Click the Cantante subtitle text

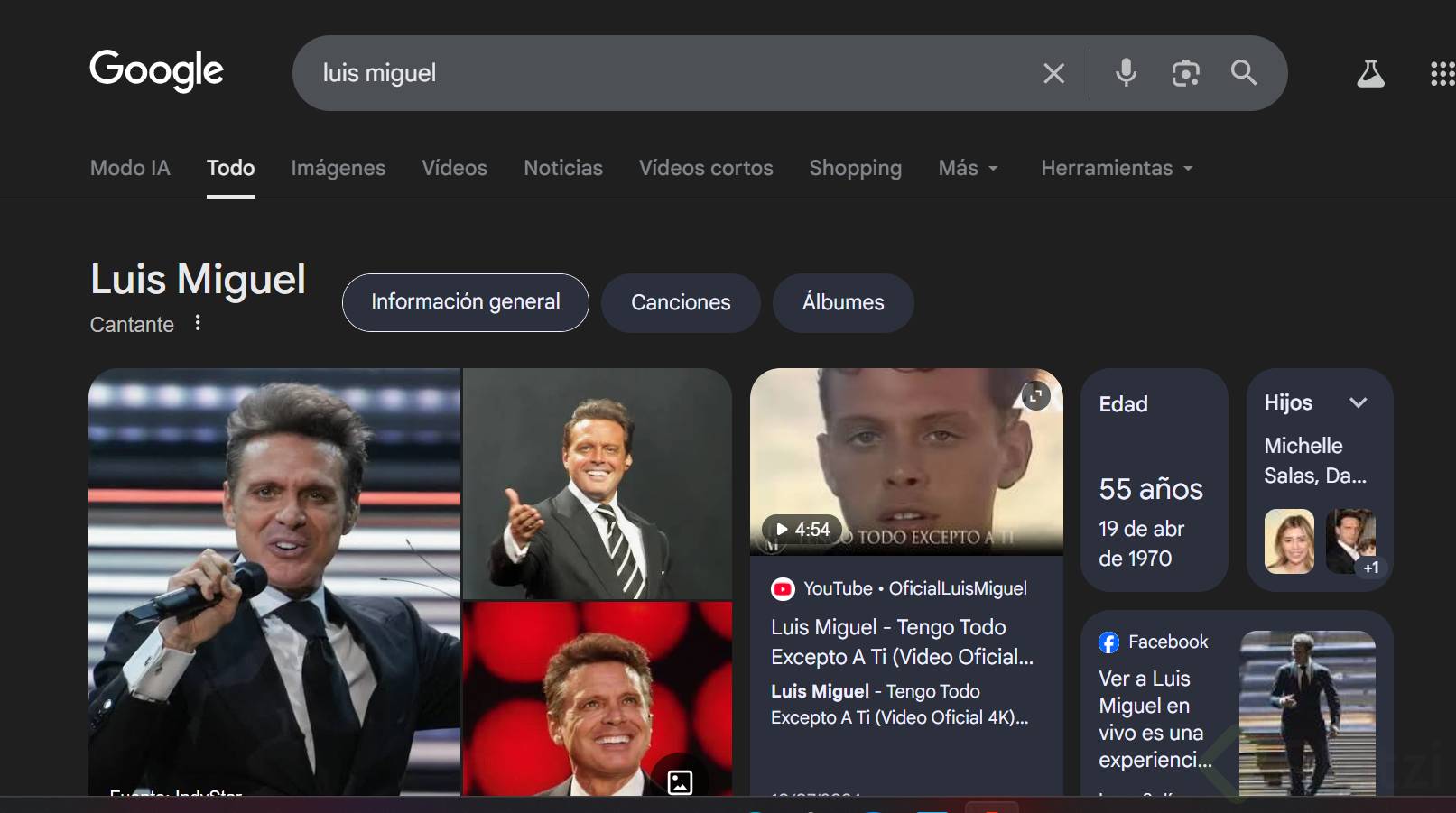click(x=132, y=325)
